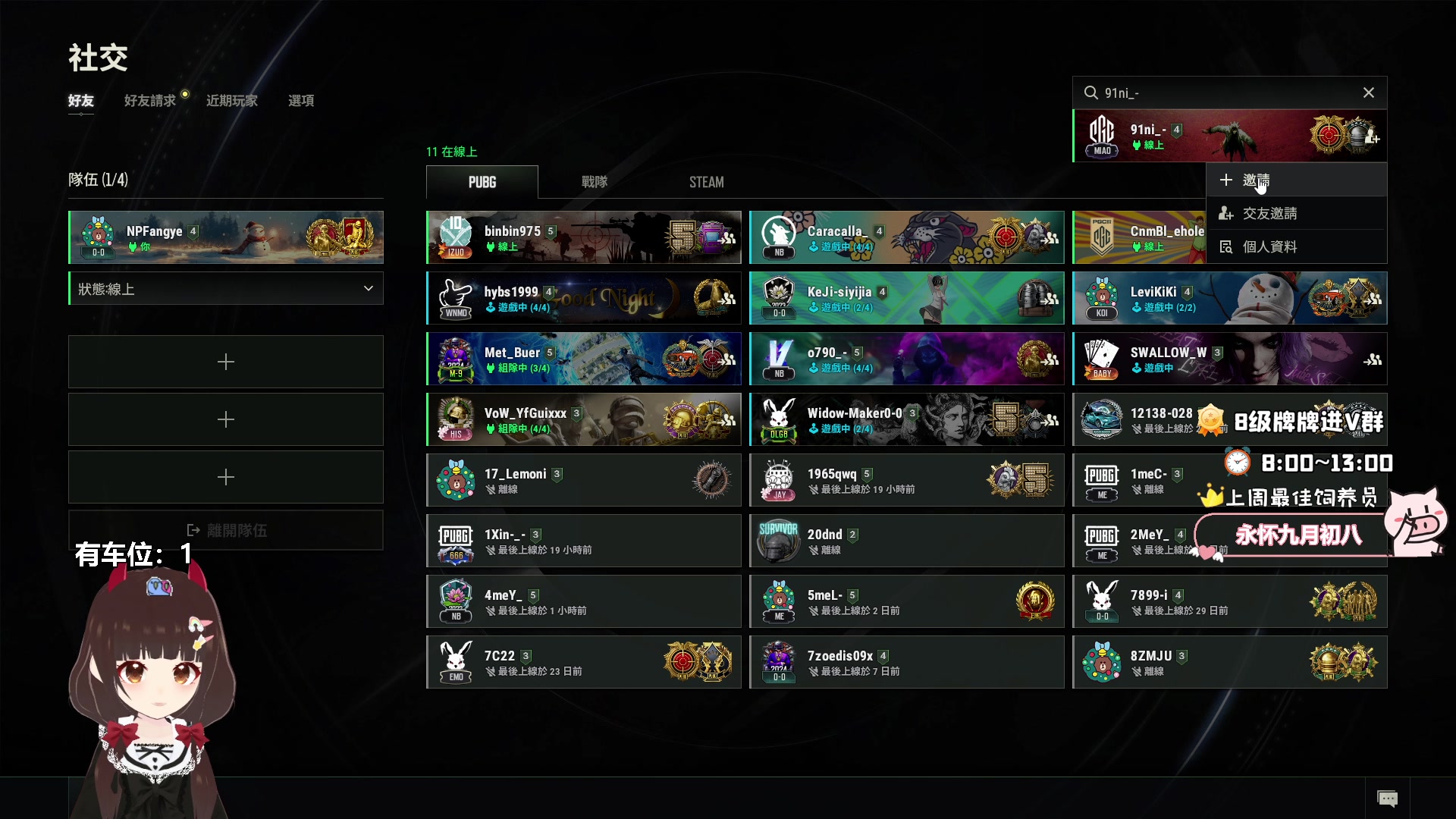Screen dimensions: 1456x819
Task: Add a player to third empty team slot
Action: tap(226, 477)
